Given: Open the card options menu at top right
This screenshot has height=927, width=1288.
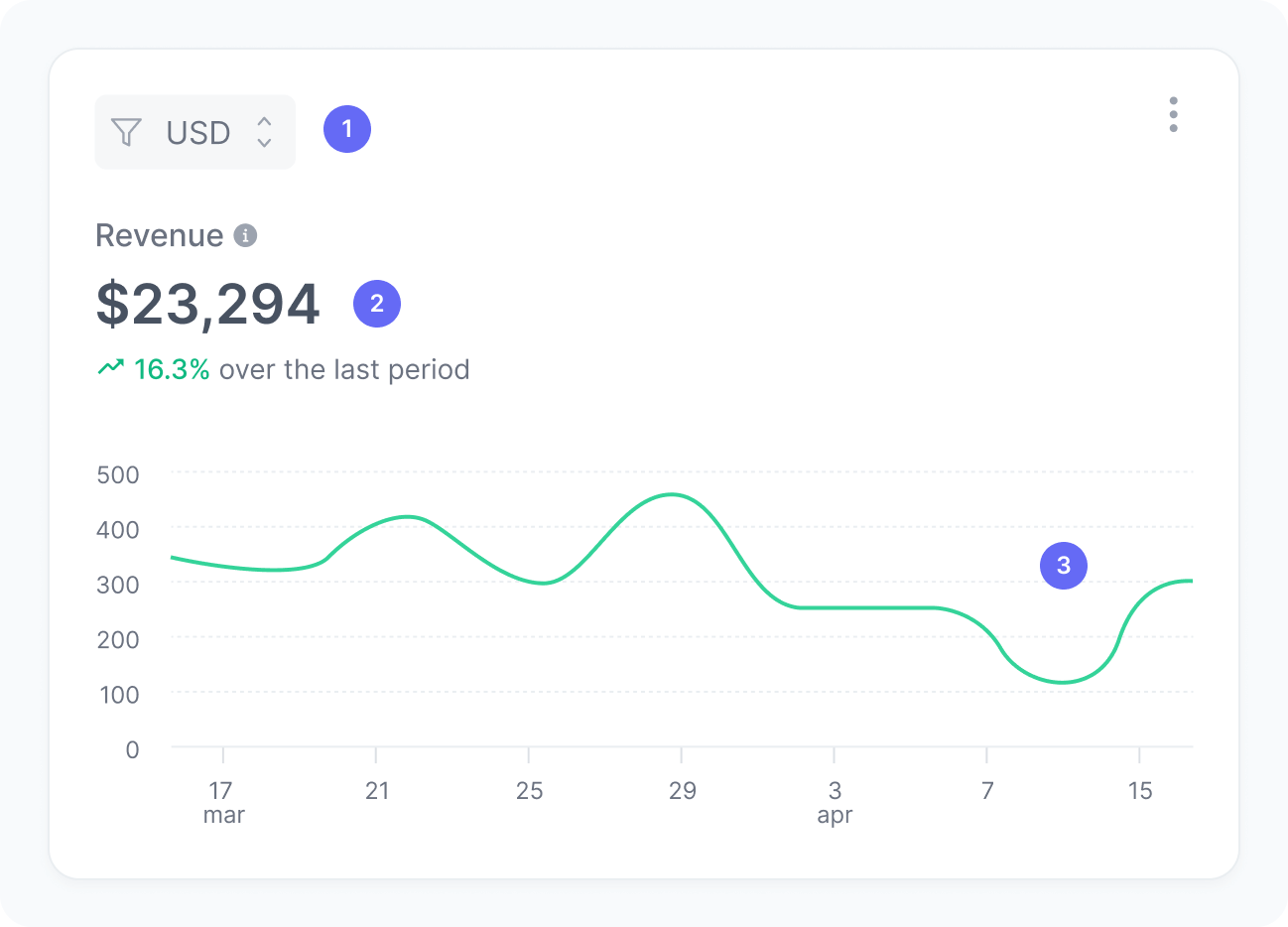Looking at the screenshot, I should pos(1173,116).
